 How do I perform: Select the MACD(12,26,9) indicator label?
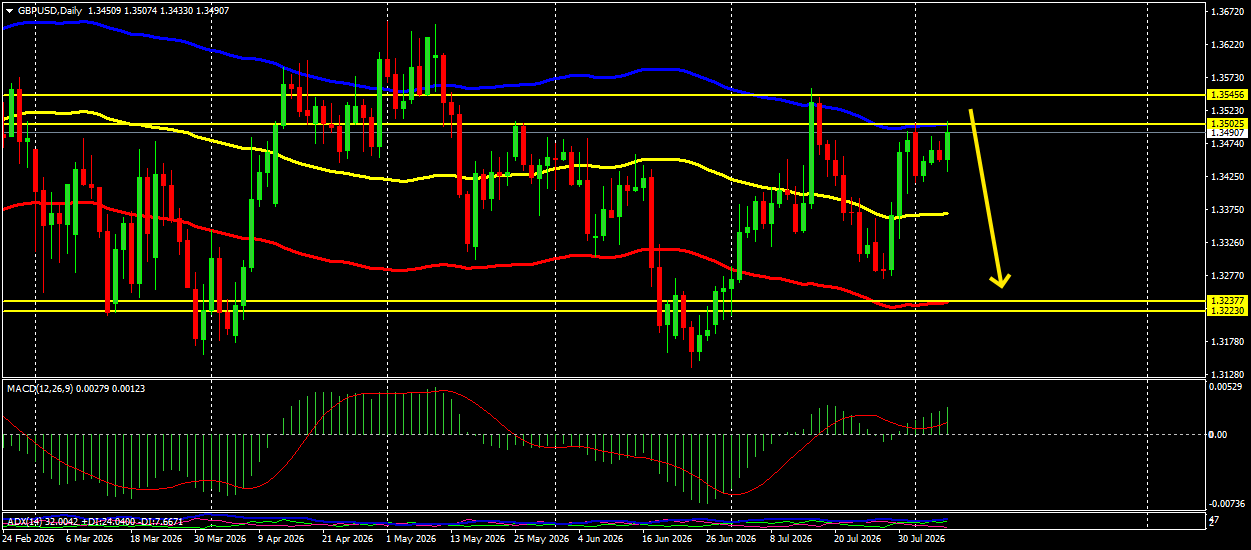point(40,388)
